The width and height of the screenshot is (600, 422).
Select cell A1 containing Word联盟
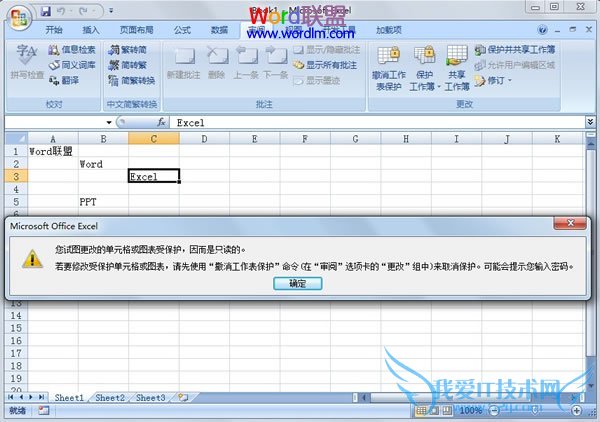point(53,151)
